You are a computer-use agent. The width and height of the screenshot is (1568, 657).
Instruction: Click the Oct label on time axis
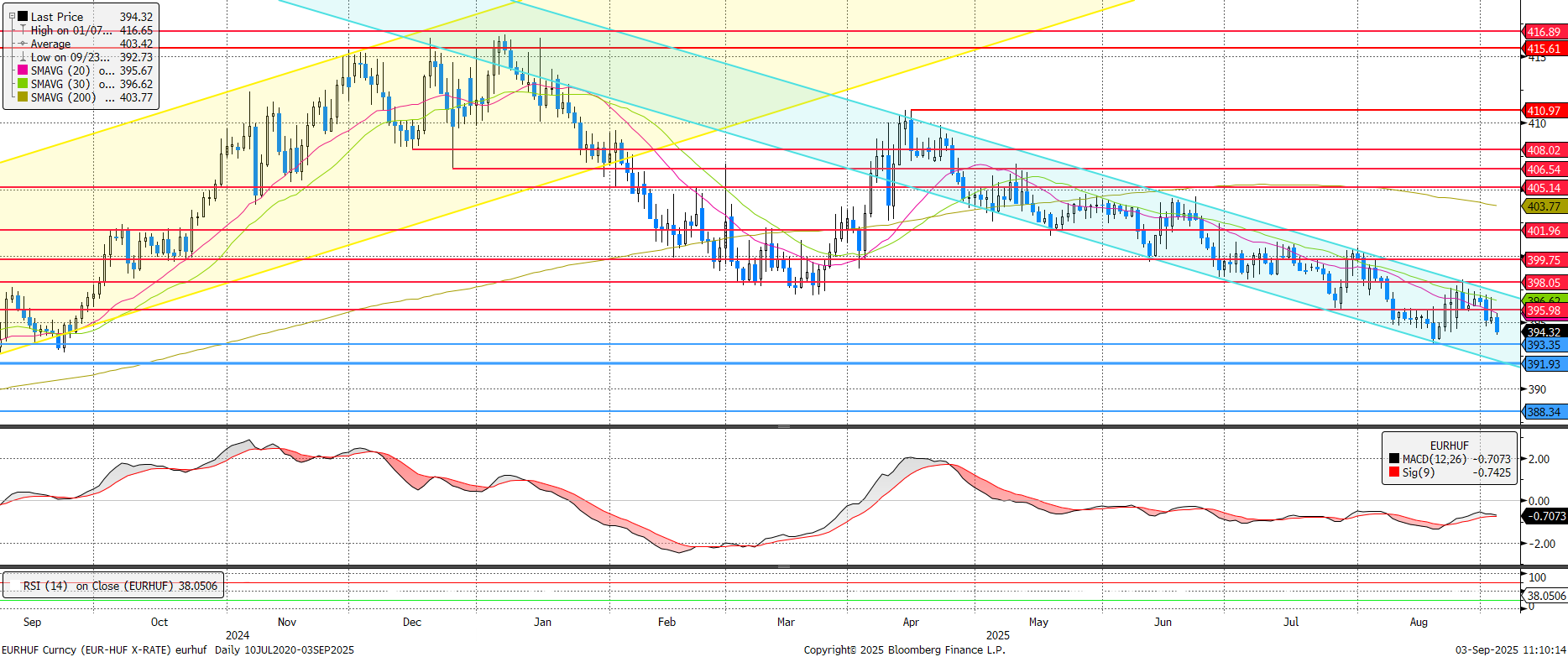tap(159, 622)
